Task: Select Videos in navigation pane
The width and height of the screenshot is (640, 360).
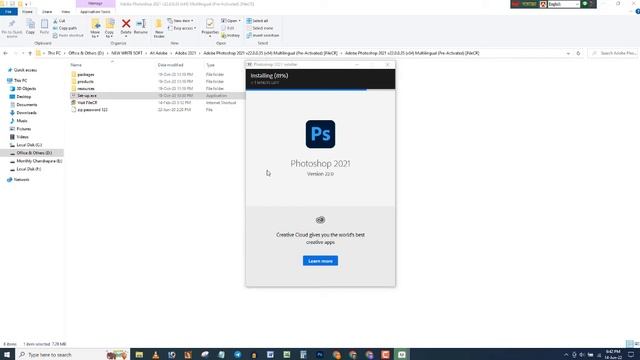Action: tap(22, 137)
